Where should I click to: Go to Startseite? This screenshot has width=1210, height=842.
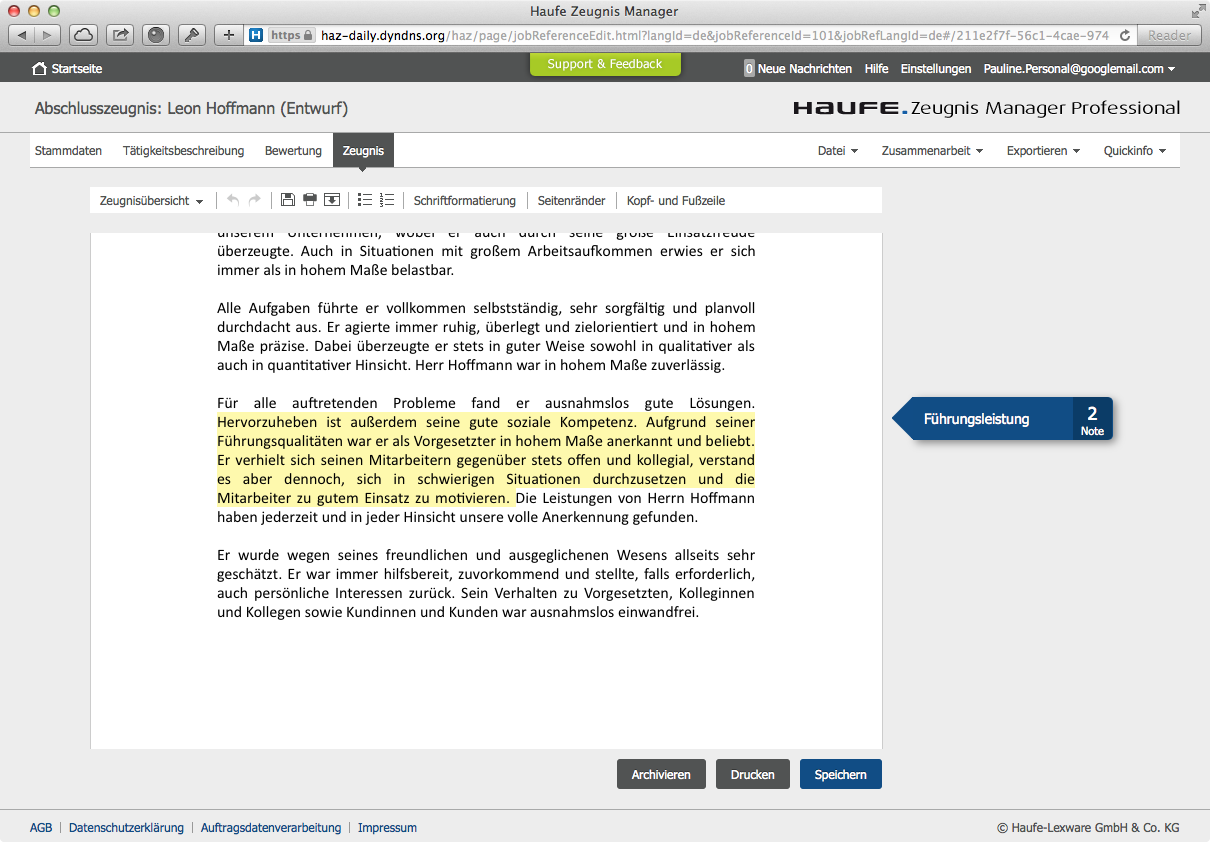(x=77, y=69)
